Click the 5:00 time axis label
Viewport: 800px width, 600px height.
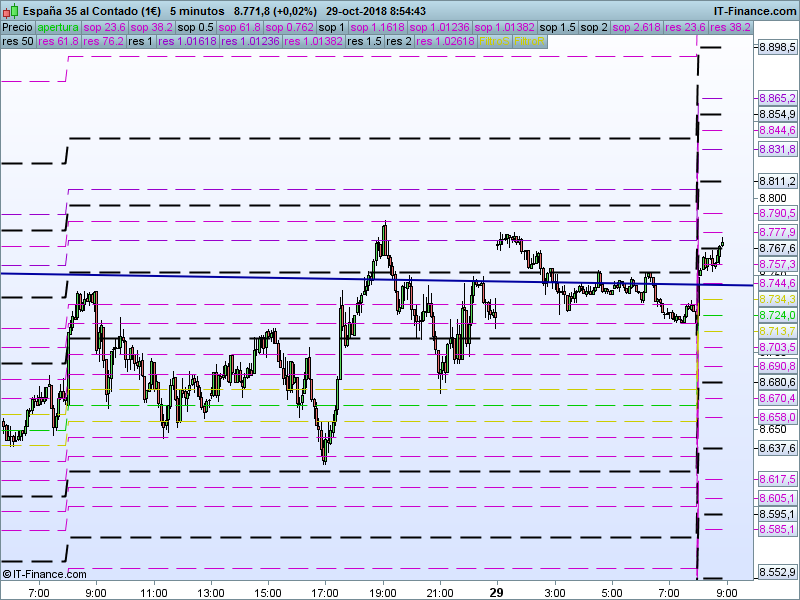point(612,593)
